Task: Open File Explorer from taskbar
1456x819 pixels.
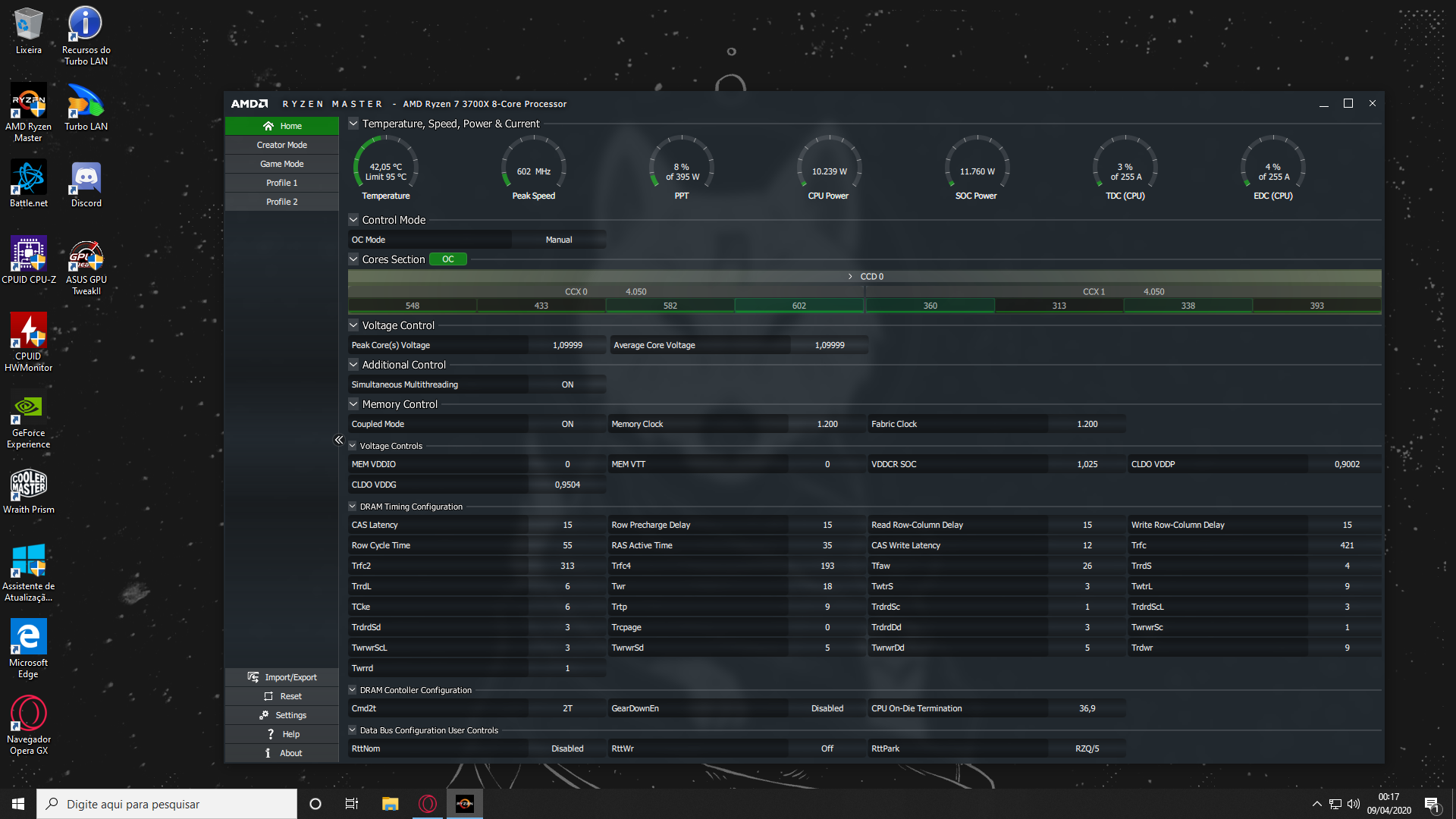Action: click(390, 804)
